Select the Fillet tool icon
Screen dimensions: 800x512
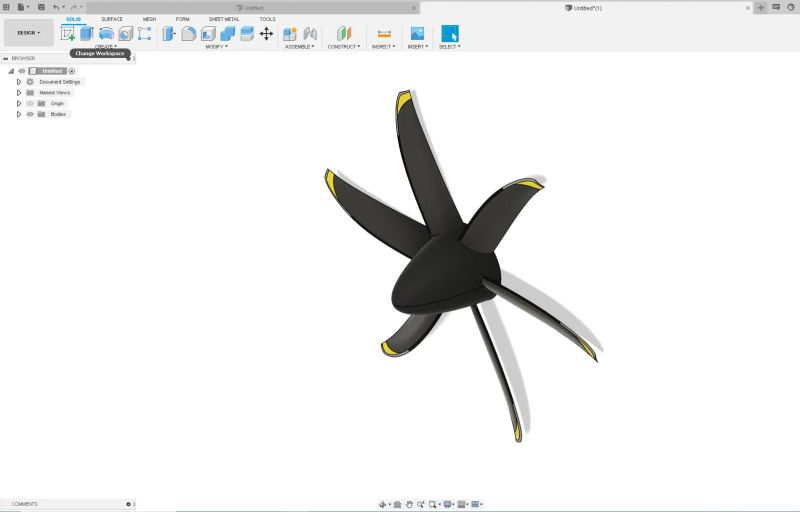(x=188, y=34)
